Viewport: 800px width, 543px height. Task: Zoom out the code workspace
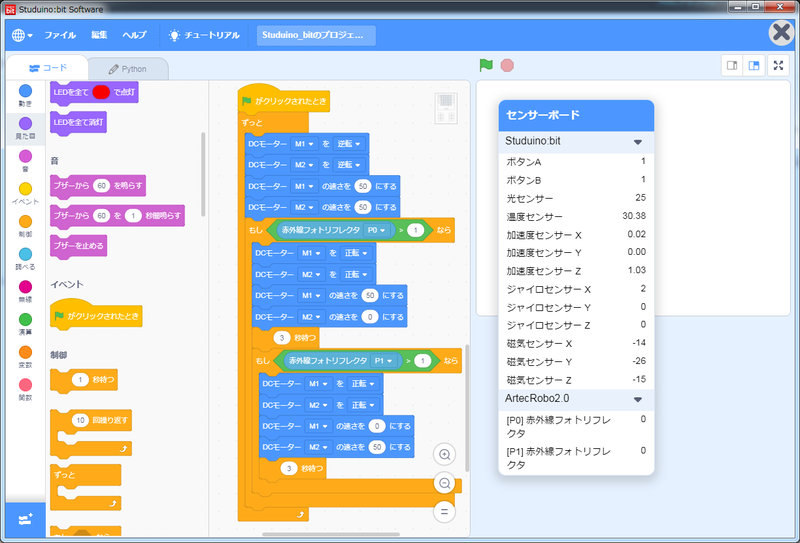pos(444,483)
